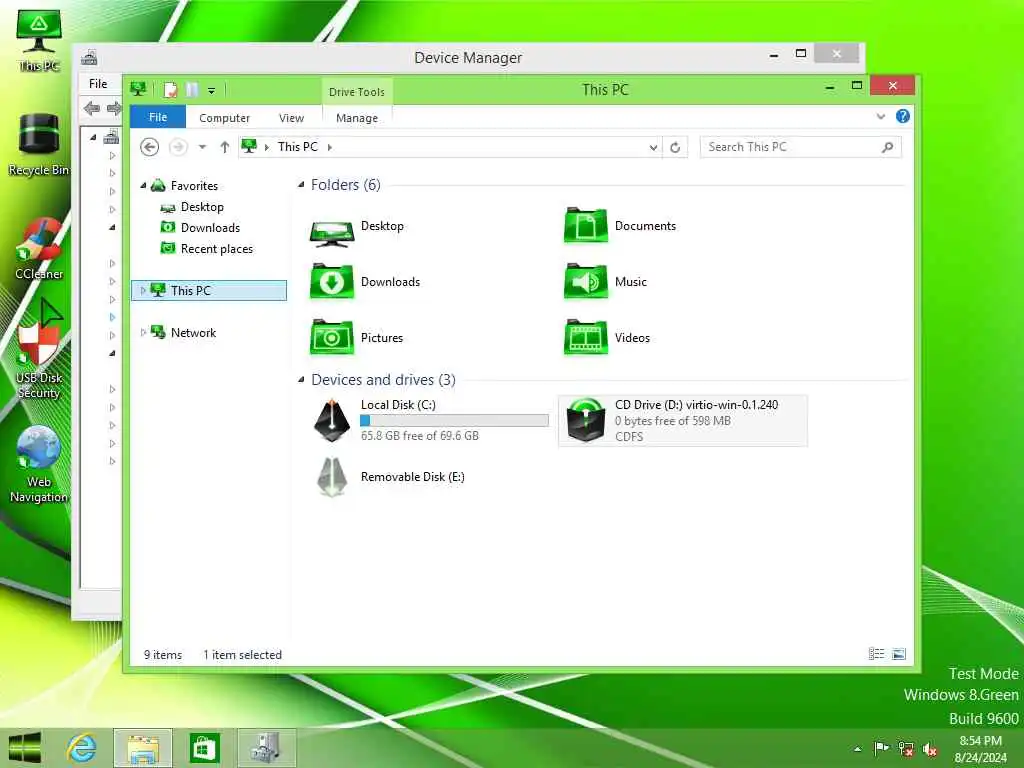The image size is (1024, 768).
Task: Click the clock showing 8:54 PM
Action: pyautogui.click(x=980, y=741)
